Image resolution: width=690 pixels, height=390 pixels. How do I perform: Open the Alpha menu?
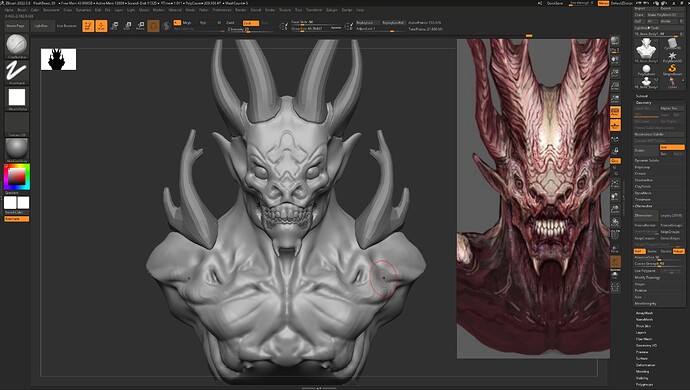[x=9, y=10]
